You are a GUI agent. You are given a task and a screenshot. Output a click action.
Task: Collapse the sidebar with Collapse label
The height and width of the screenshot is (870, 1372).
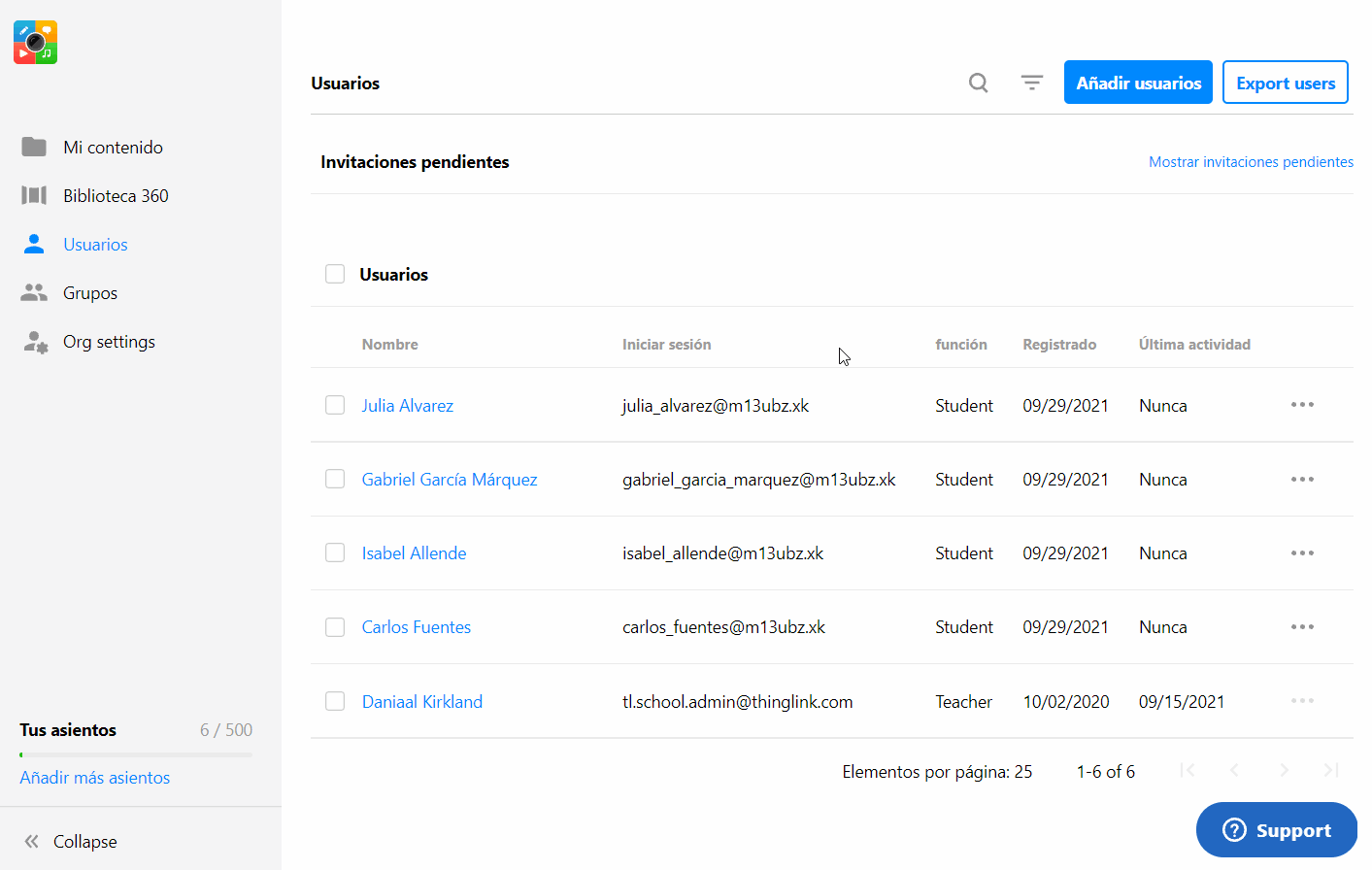[84, 842]
